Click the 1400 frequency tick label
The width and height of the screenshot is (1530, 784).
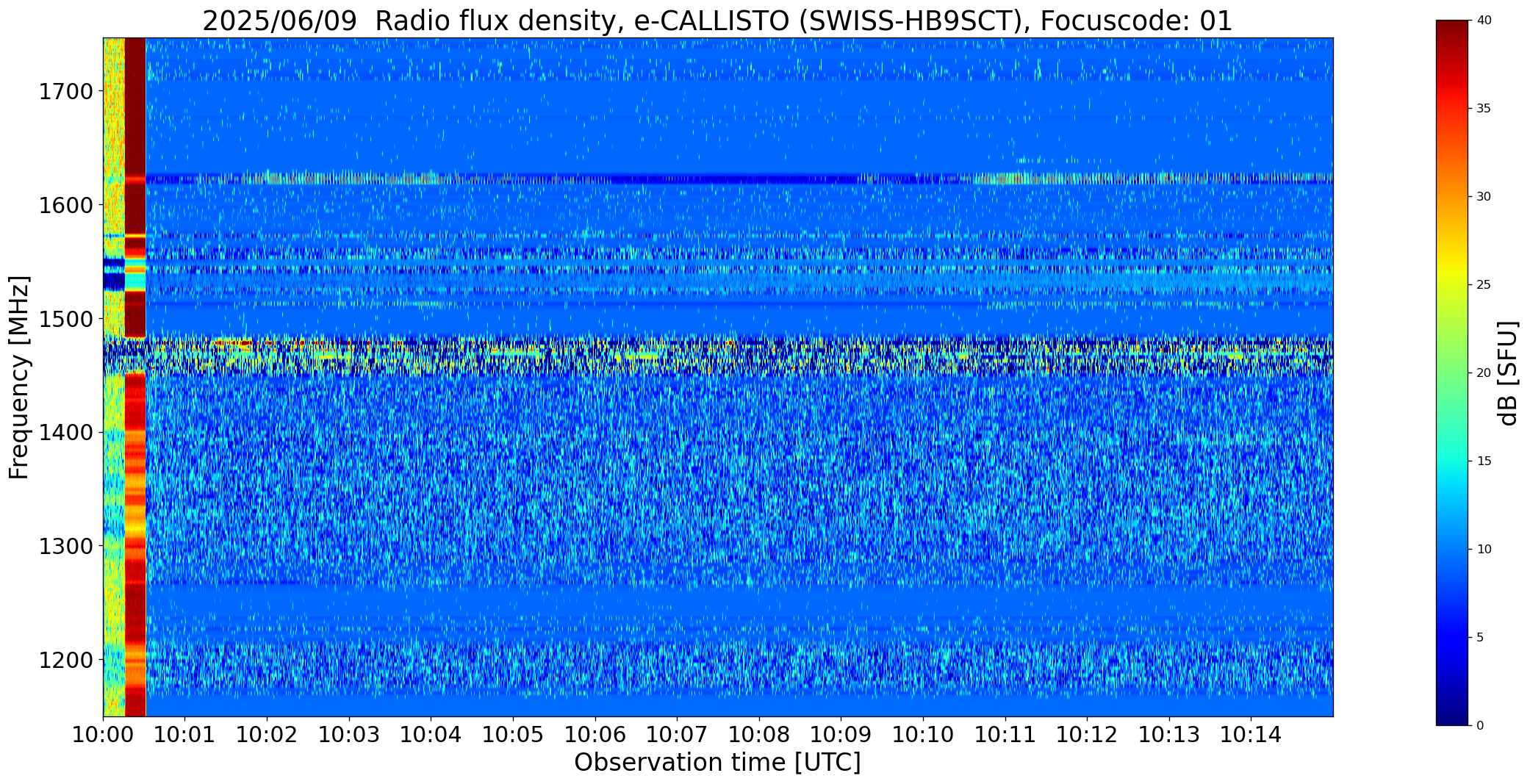[65, 433]
